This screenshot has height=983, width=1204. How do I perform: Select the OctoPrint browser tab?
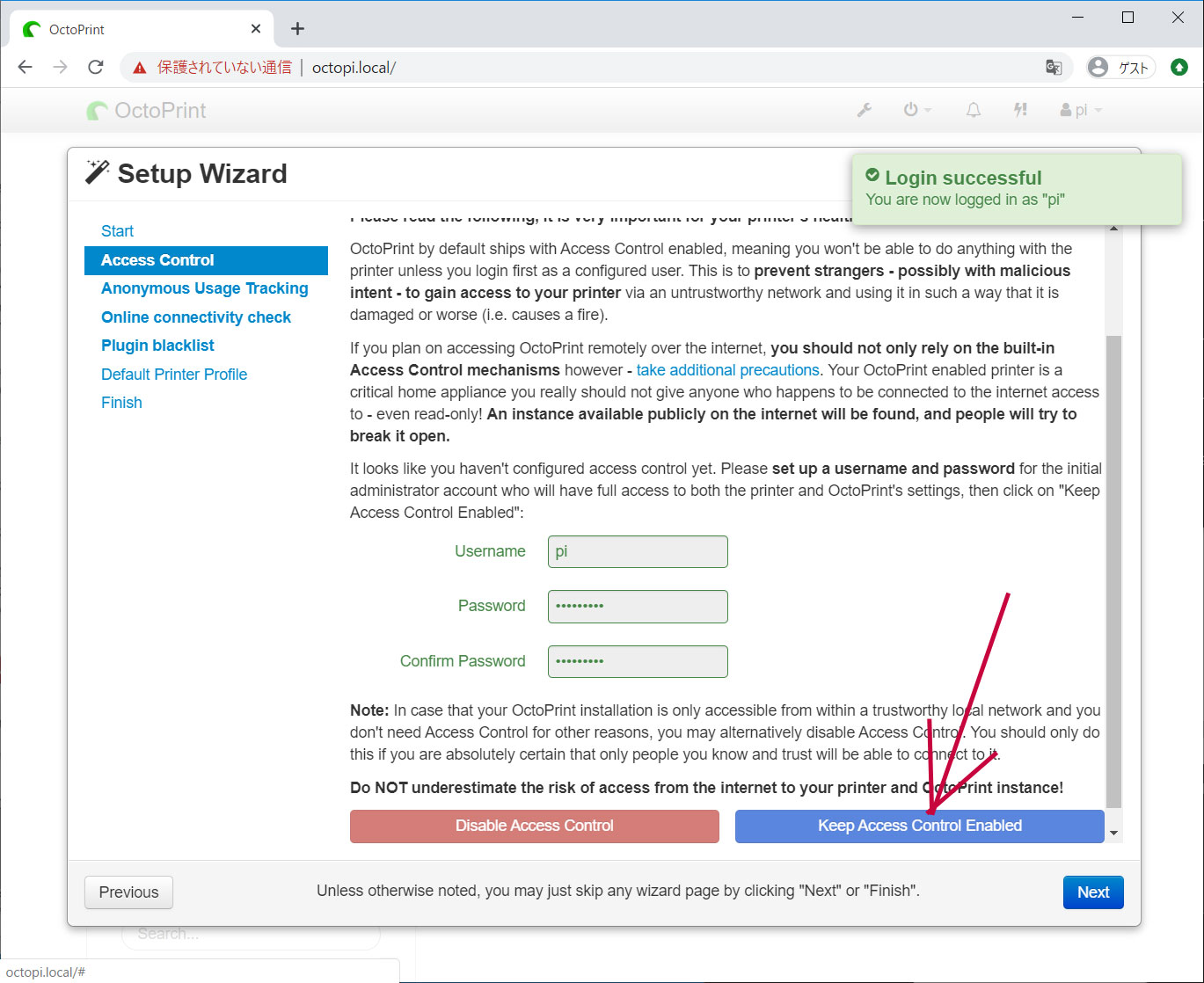[141, 29]
